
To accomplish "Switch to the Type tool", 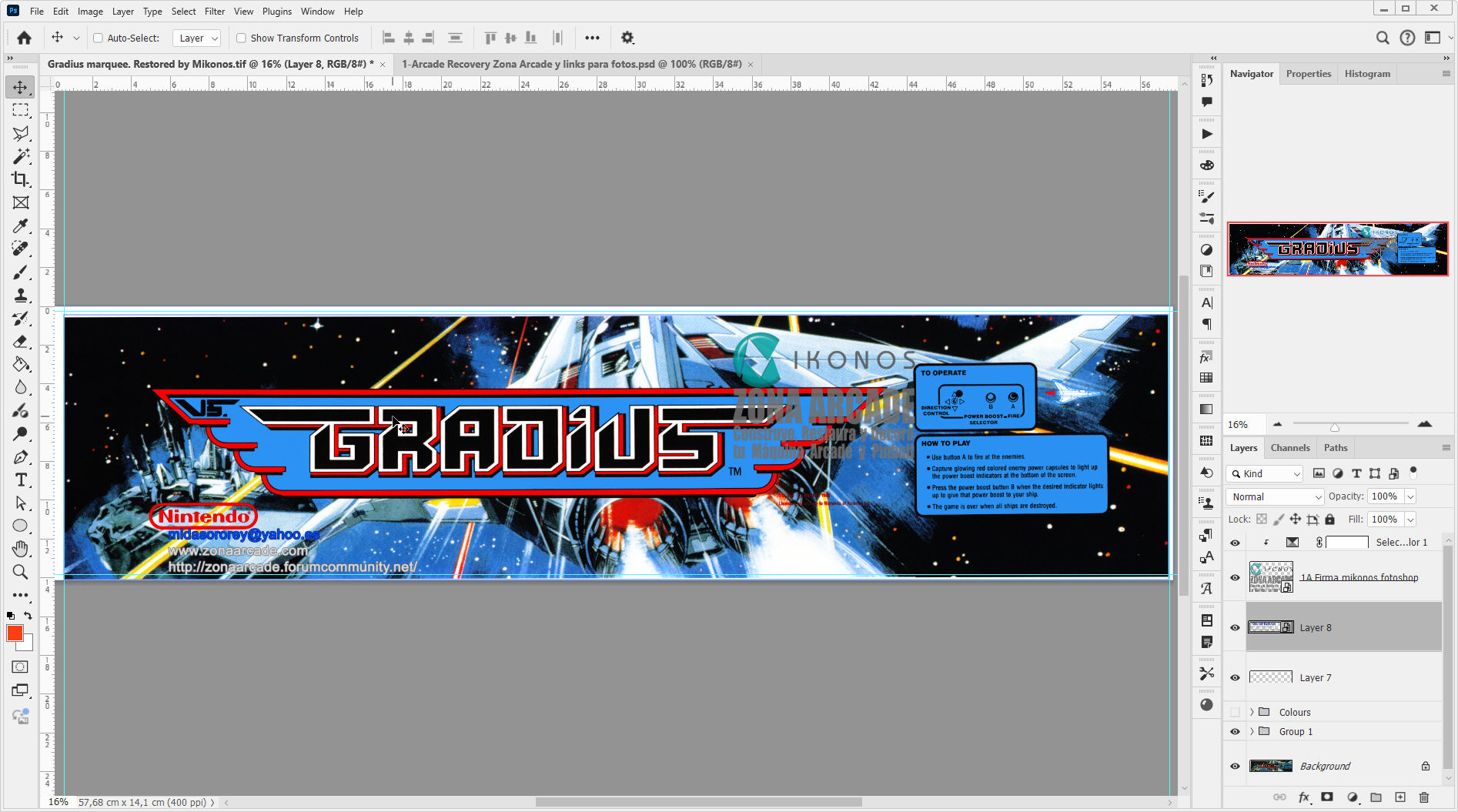I will (x=21, y=480).
